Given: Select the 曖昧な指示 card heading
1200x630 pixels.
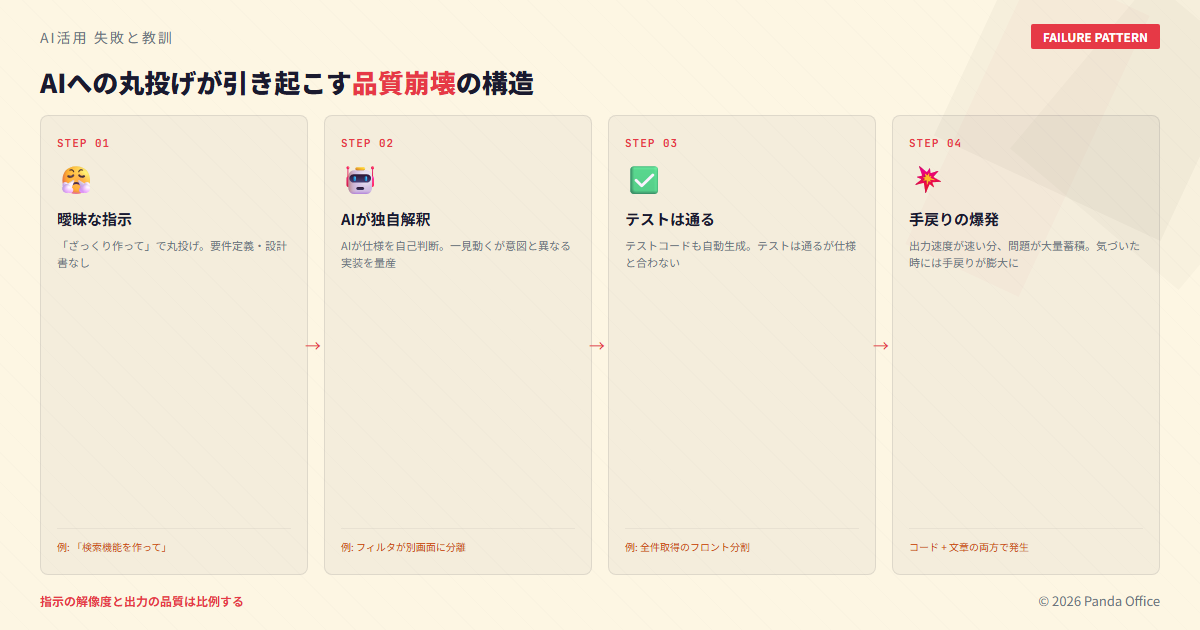Looking at the screenshot, I should [x=94, y=219].
